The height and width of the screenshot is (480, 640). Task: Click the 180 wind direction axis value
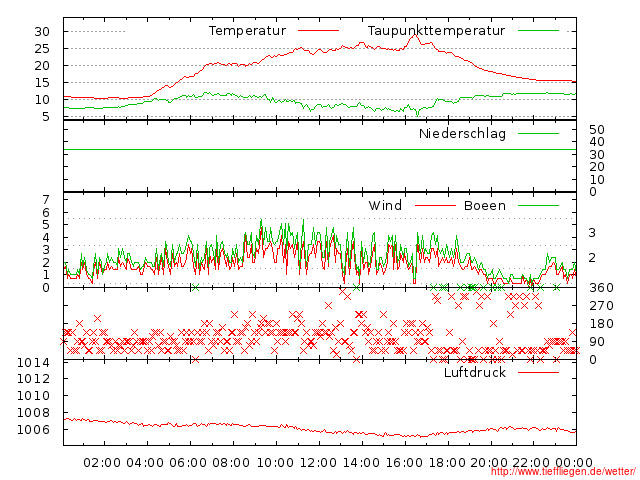pyautogui.click(x=601, y=324)
